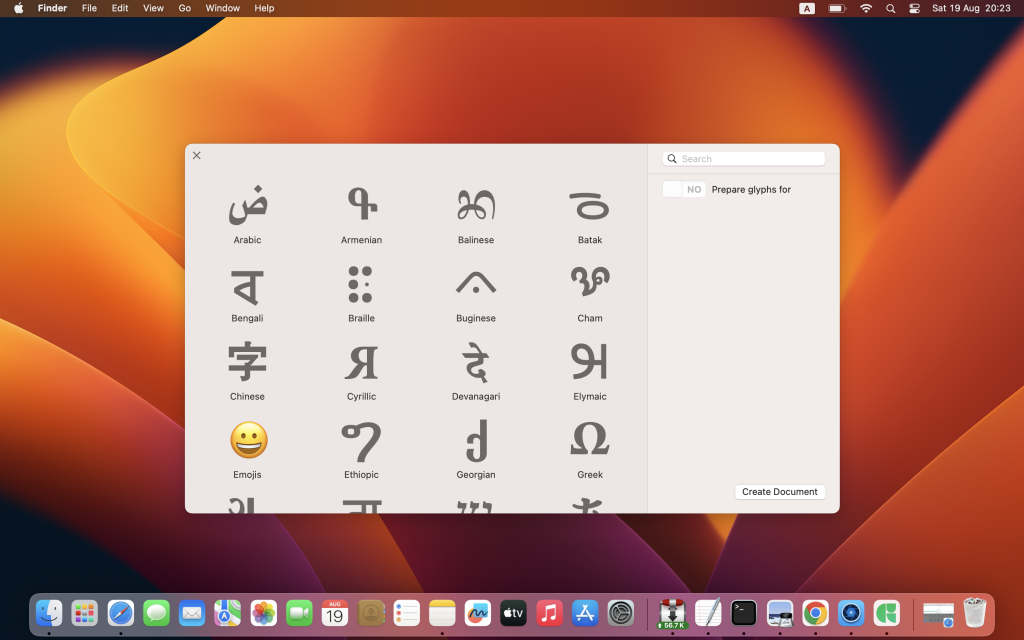Open the Apple menu
The width and height of the screenshot is (1024, 640).
coord(19,8)
